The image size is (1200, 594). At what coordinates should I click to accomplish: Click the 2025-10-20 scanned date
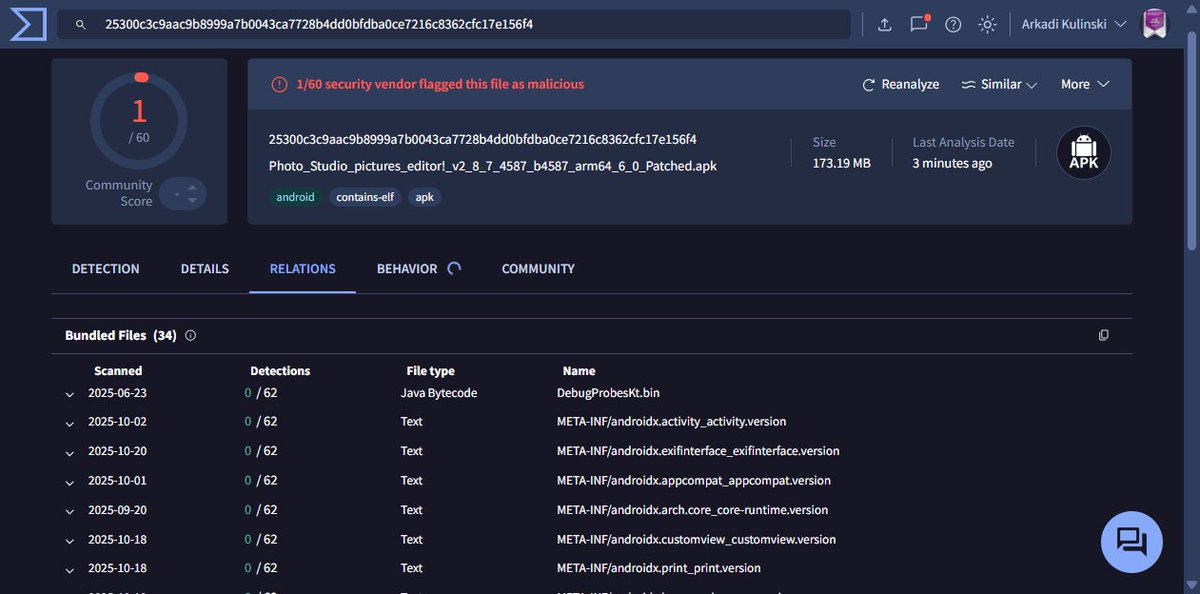[117, 451]
